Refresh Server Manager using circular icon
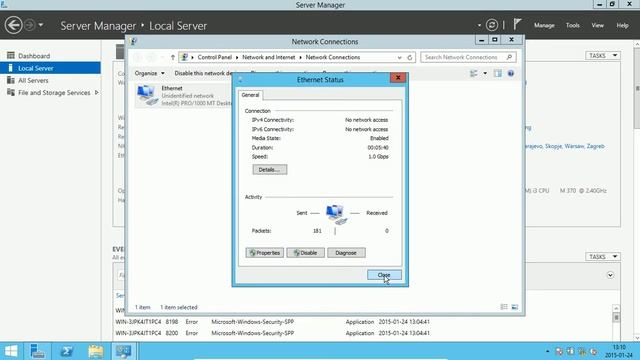The image size is (640, 360). 492,25
